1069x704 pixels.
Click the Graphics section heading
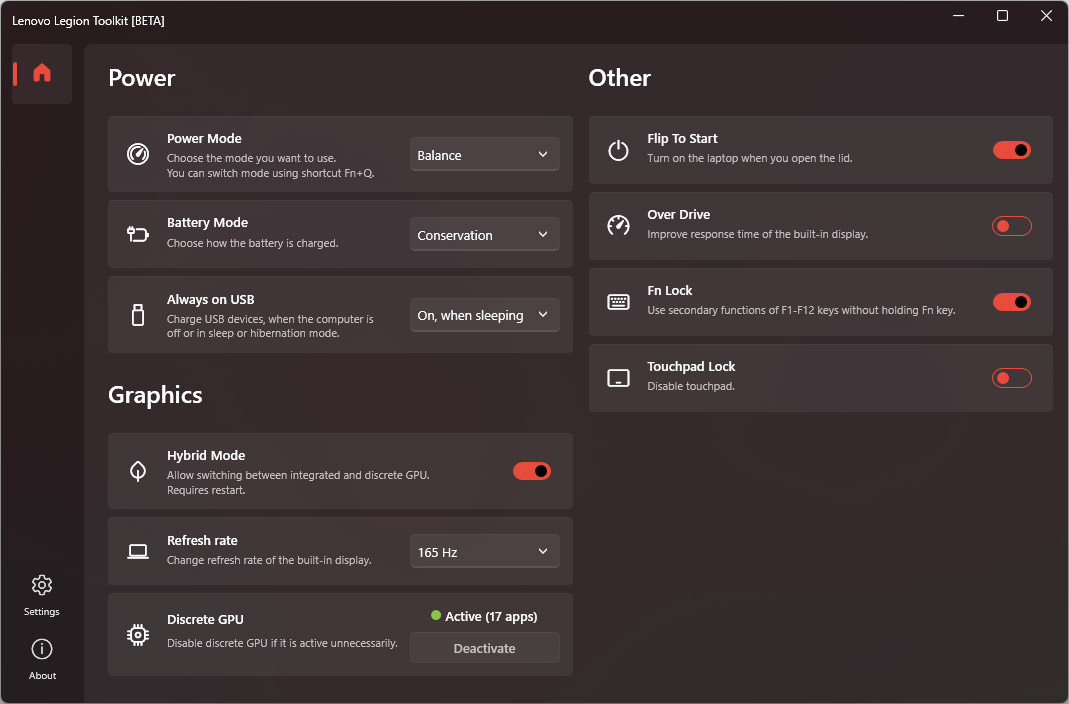[155, 395]
